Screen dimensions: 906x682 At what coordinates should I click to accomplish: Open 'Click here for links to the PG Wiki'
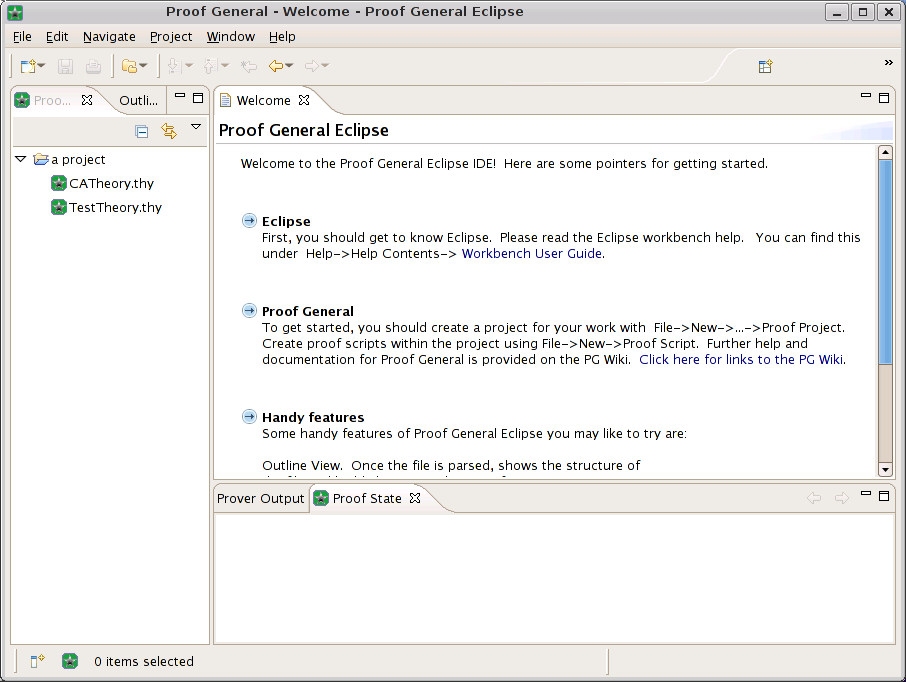point(741,359)
